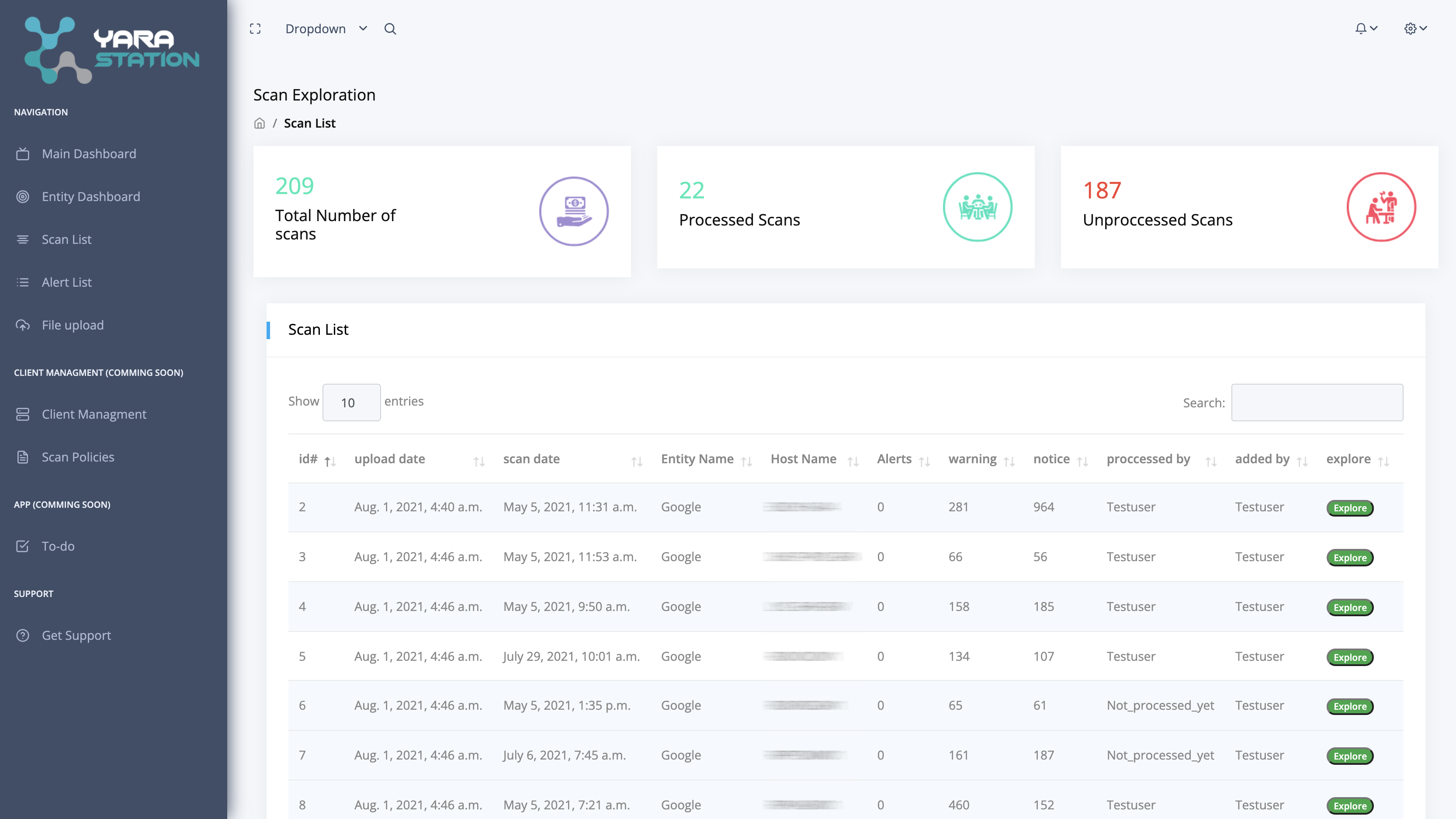
Task: Focus the scan list Search field
Action: tap(1317, 403)
